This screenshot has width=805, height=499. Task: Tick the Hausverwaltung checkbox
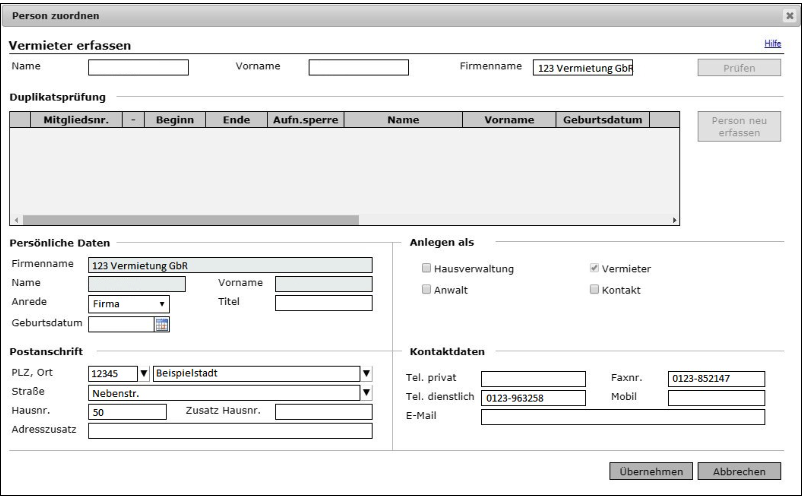click(426, 268)
